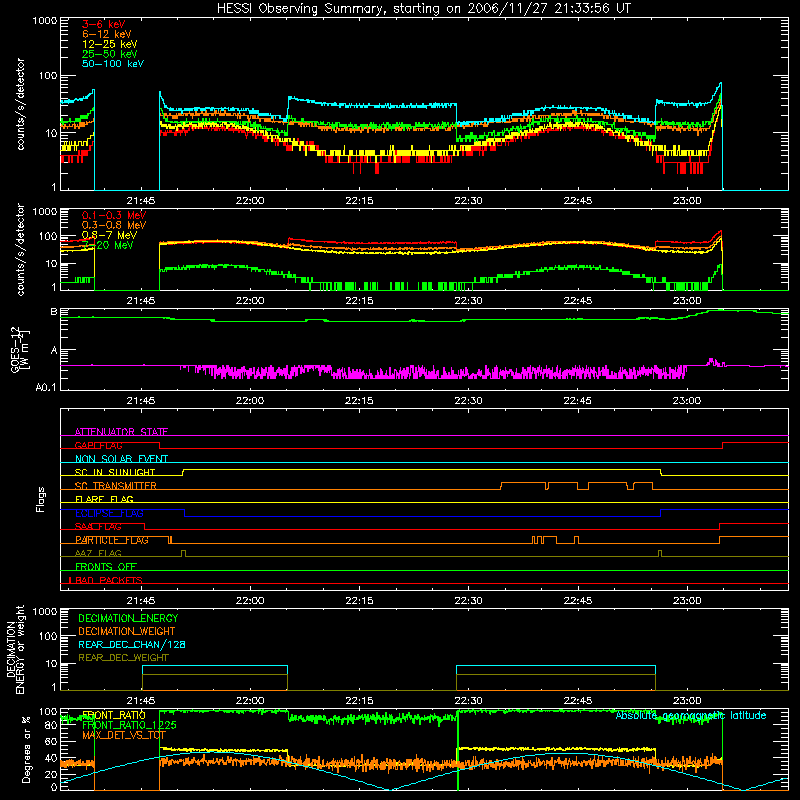Click the 22:00 tick under top plot
Screen dimensions: 800x800
pos(250,201)
